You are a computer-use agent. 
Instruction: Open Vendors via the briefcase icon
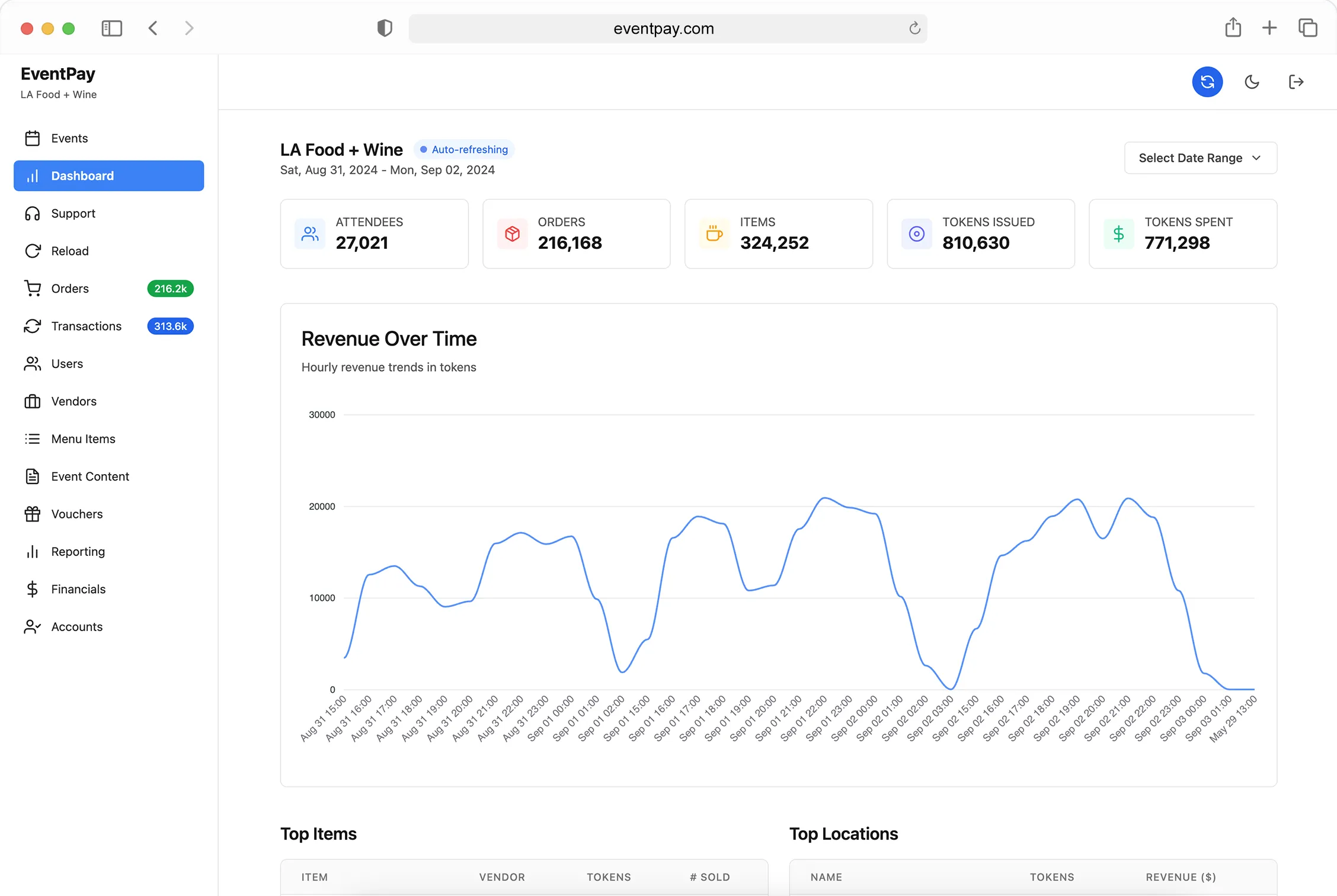33,401
